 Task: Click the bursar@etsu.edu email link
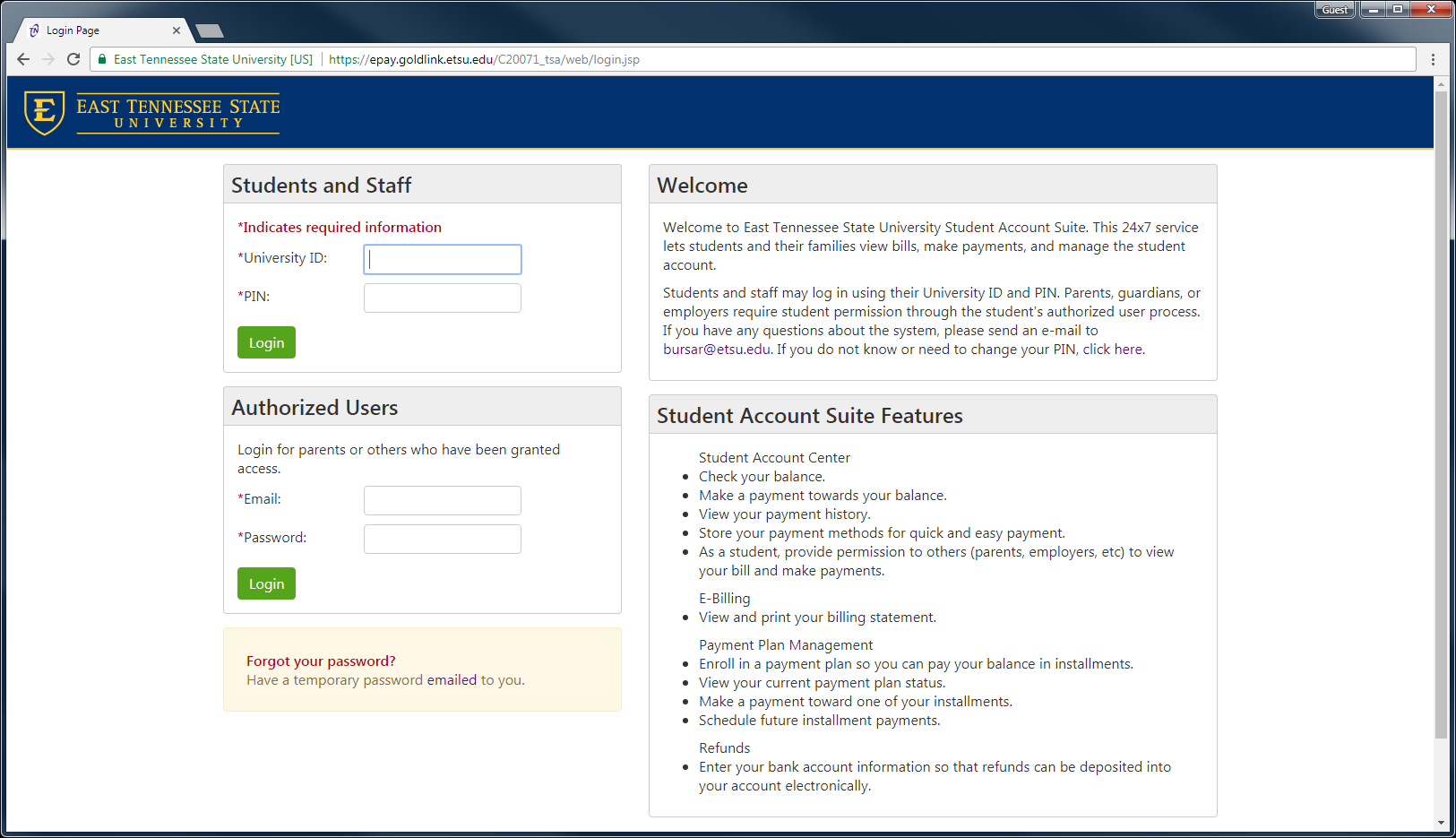tap(716, 350)
